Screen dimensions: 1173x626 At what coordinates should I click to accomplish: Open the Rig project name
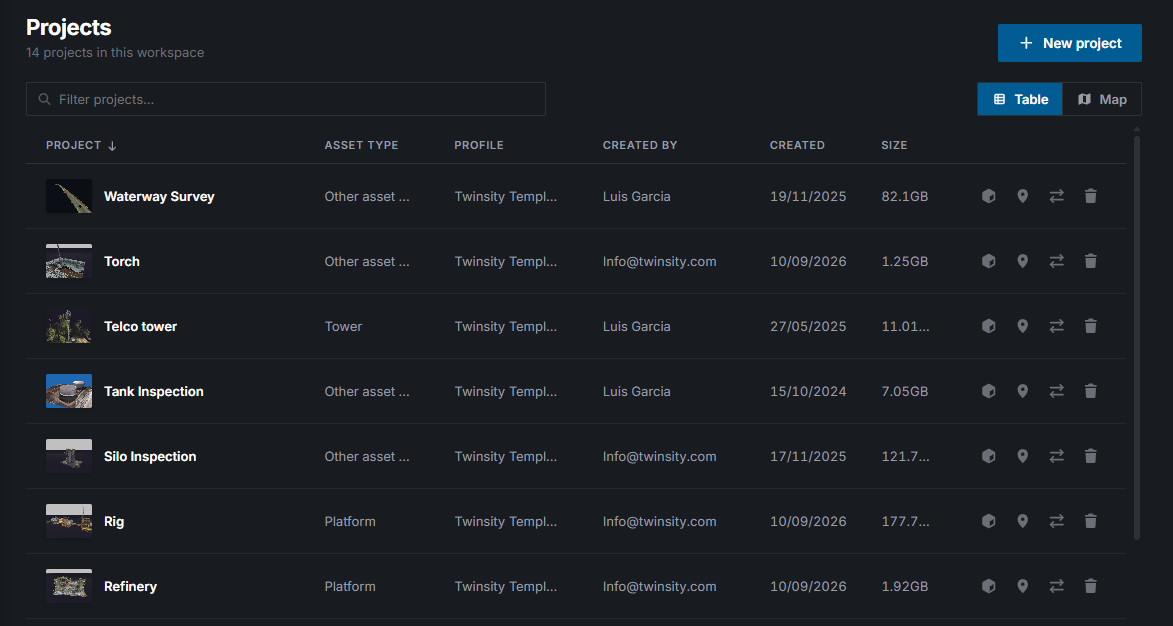click(x=114, y=522)
